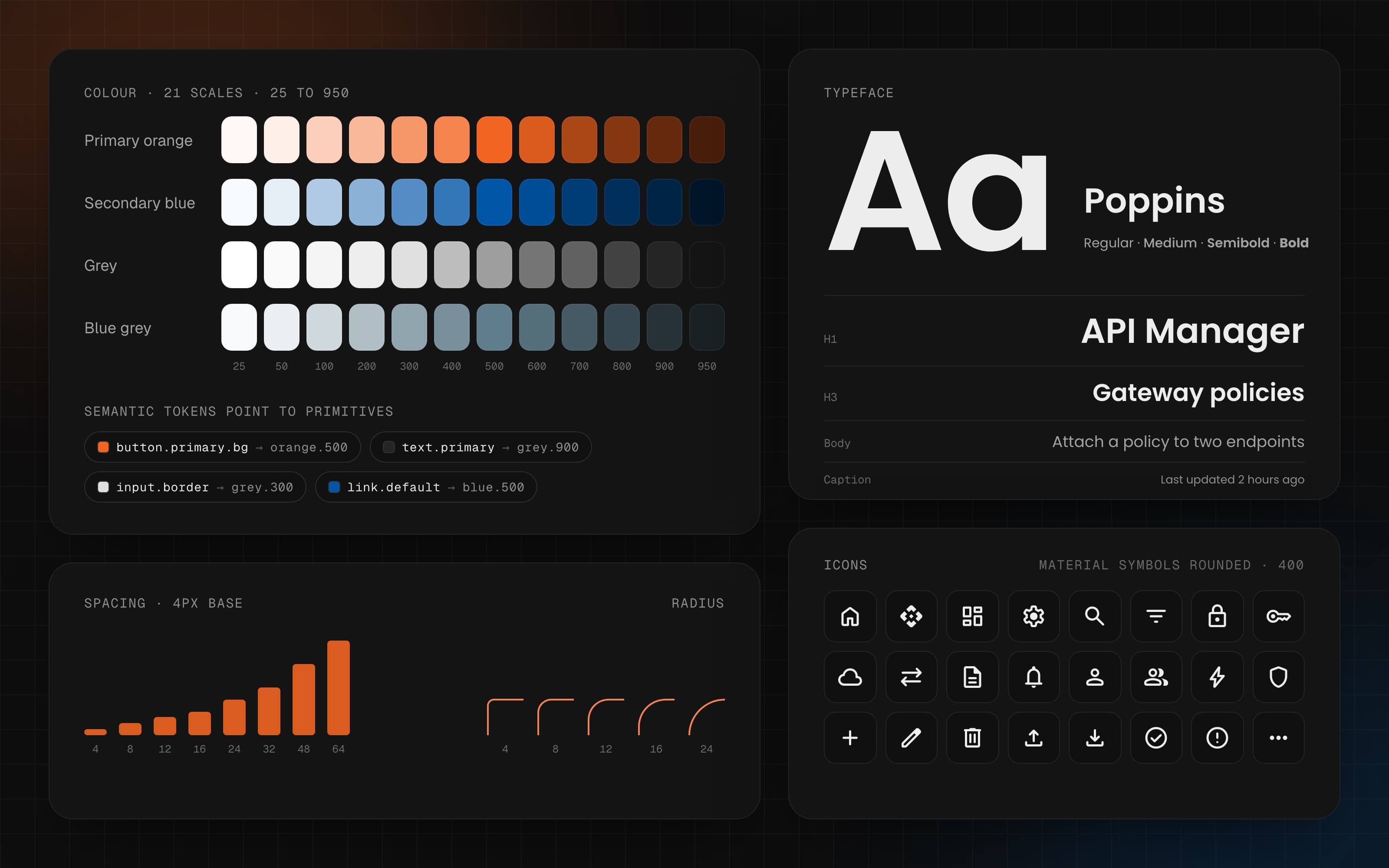Click the "Material Symbols Rounded · 400" label

coord(1171,565)
